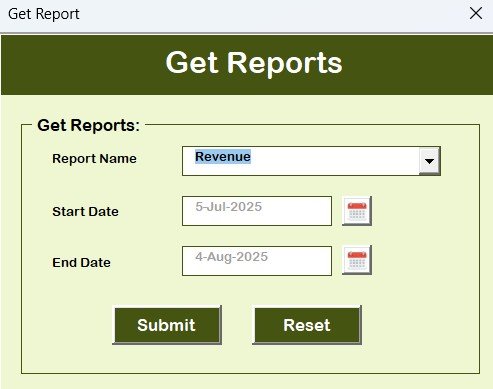Reset the report form
This screenshot has height=389, width=493.
[x=307, y=325]
